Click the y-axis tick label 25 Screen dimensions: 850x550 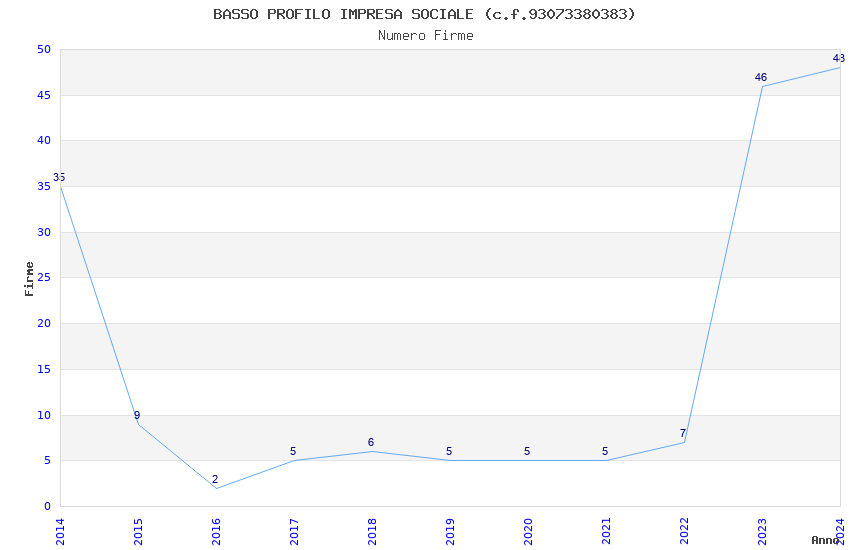coord(44,277)
